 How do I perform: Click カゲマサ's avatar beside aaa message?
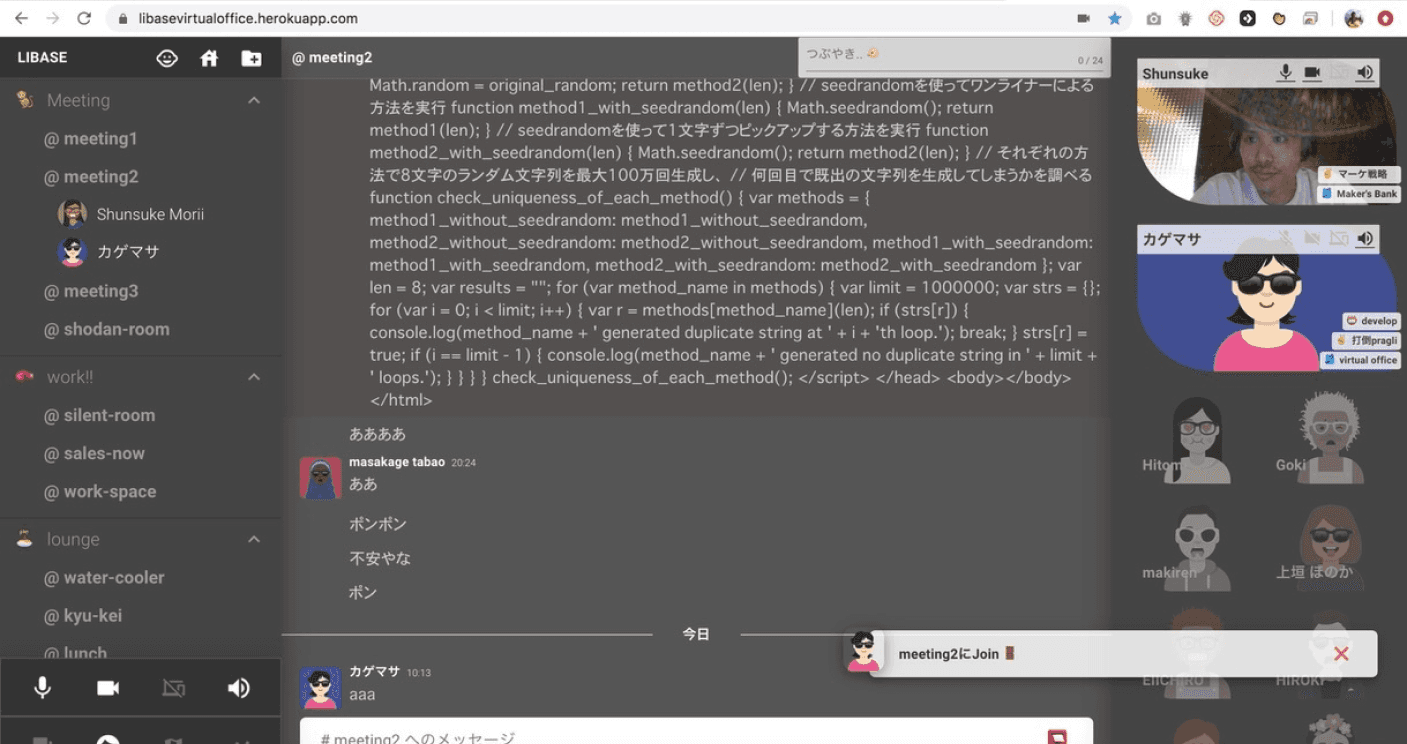320,688
